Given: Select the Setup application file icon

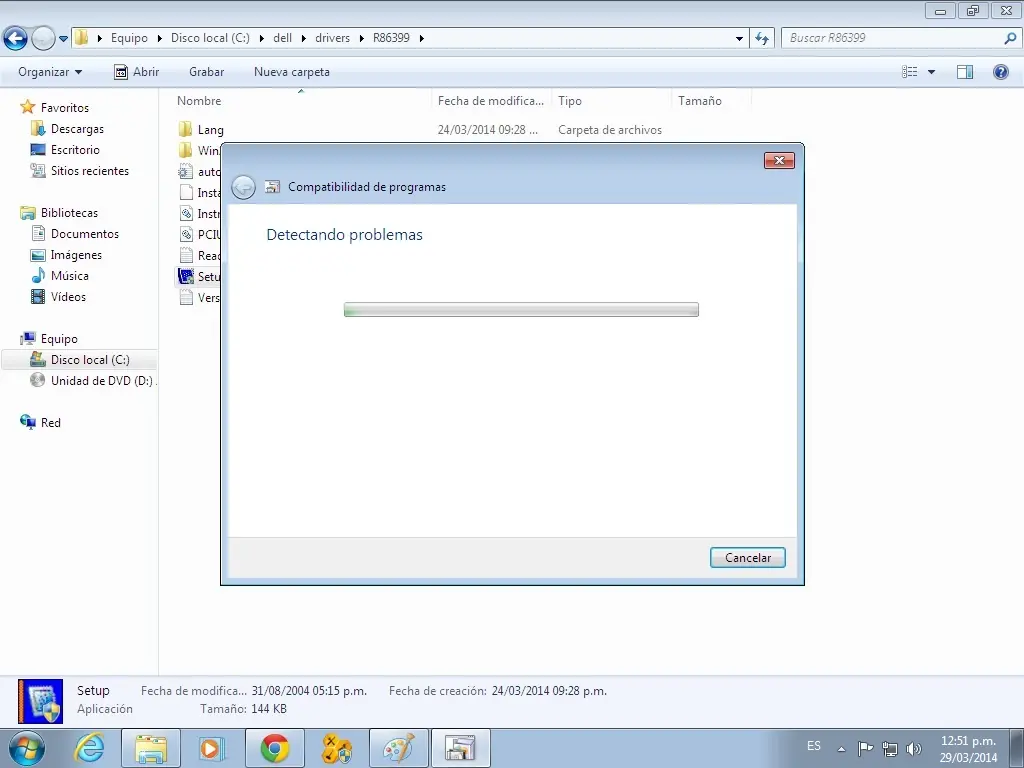Looking at the screenshot, I should (x=186, y=276).
